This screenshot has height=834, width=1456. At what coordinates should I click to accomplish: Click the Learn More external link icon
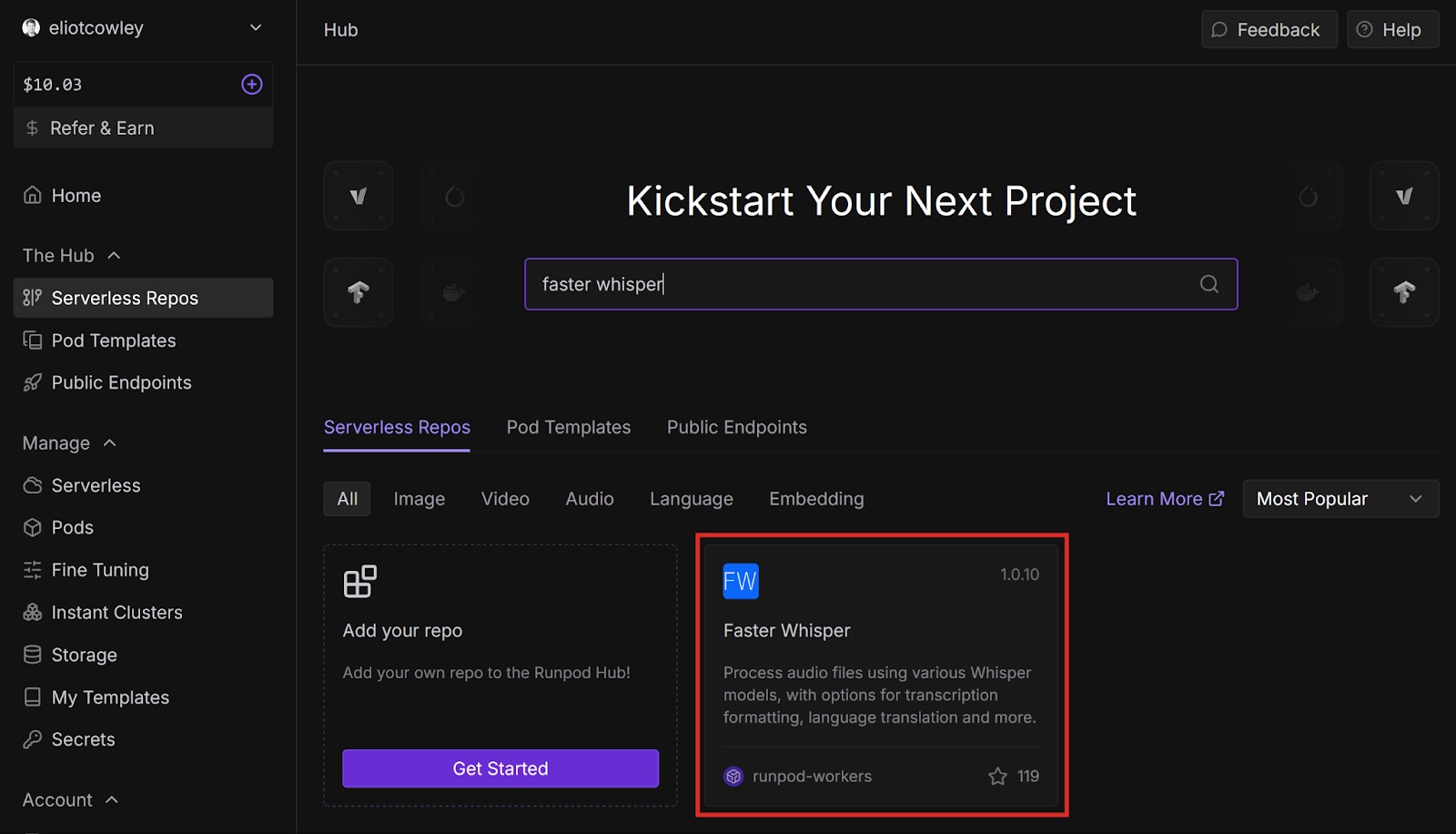(1217, 498)
